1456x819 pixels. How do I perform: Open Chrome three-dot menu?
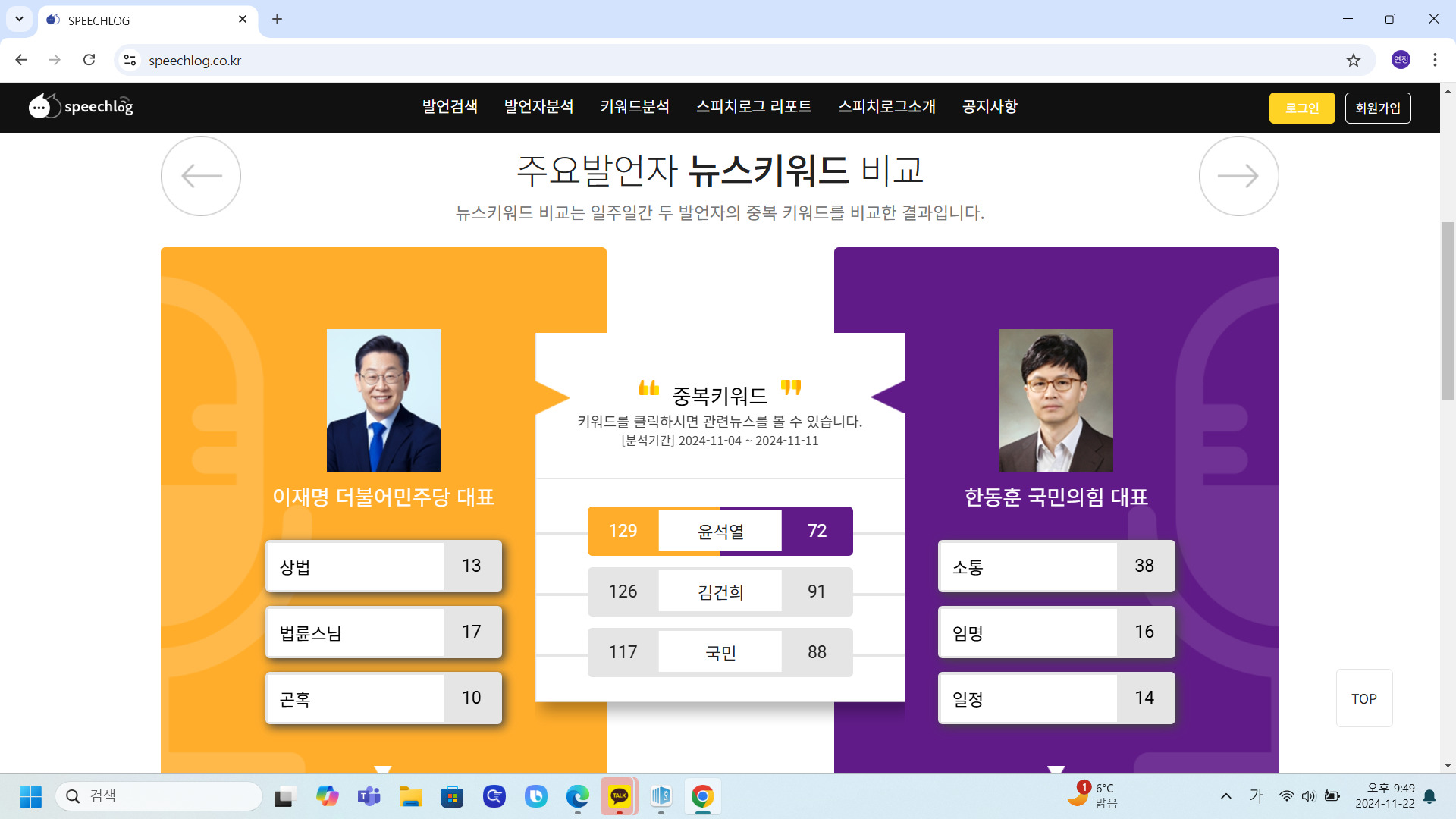pos(1435,60)
